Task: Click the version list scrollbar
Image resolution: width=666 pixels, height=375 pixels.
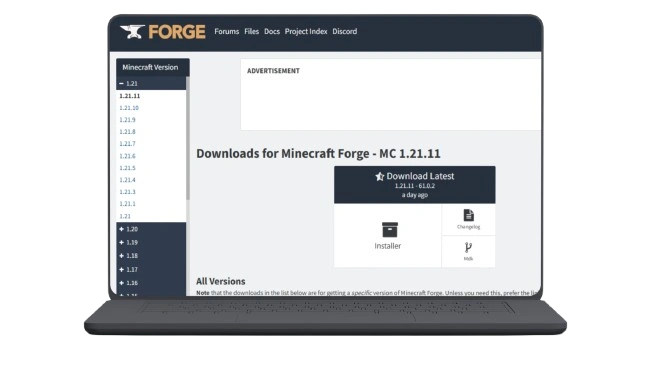Action: click(x=188, y=138)
